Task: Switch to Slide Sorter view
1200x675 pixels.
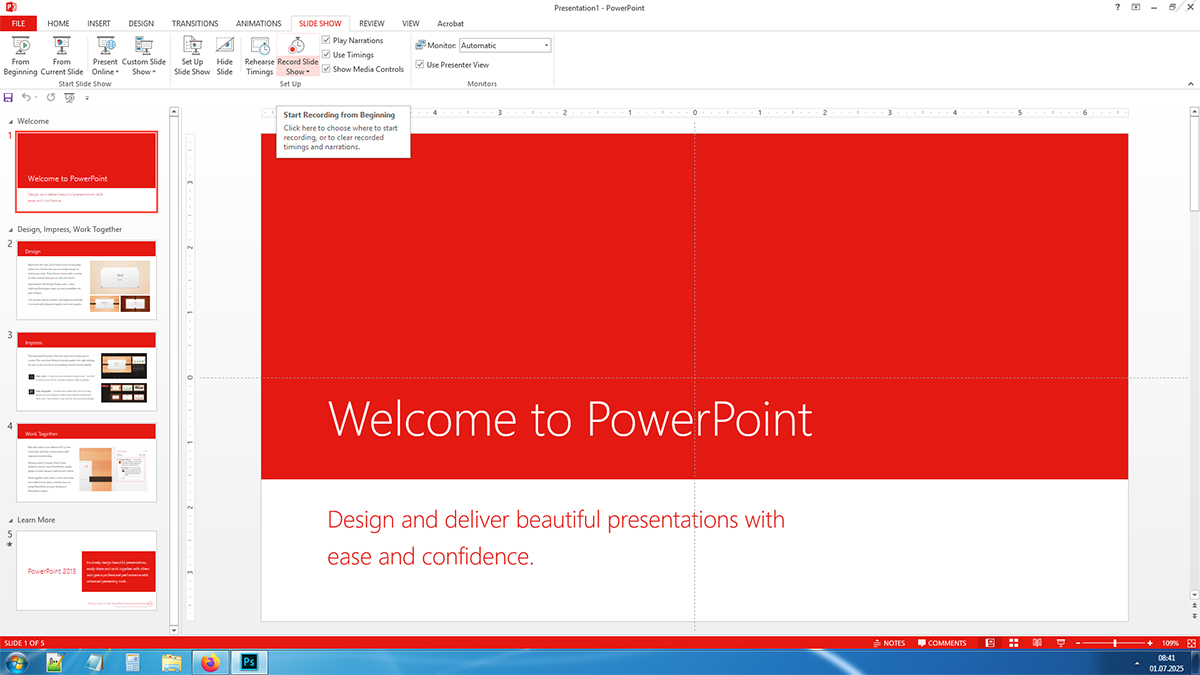Action: point(1013,643)
